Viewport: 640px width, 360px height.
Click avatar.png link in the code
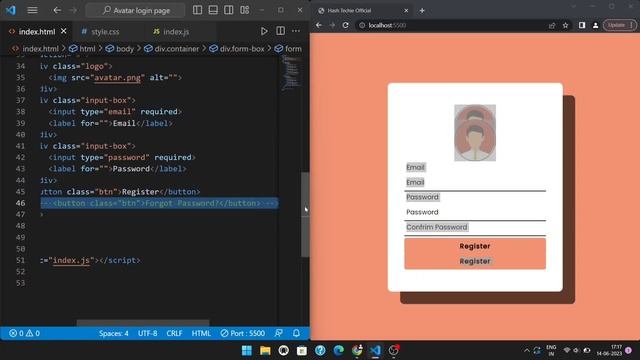click(117, 78)
